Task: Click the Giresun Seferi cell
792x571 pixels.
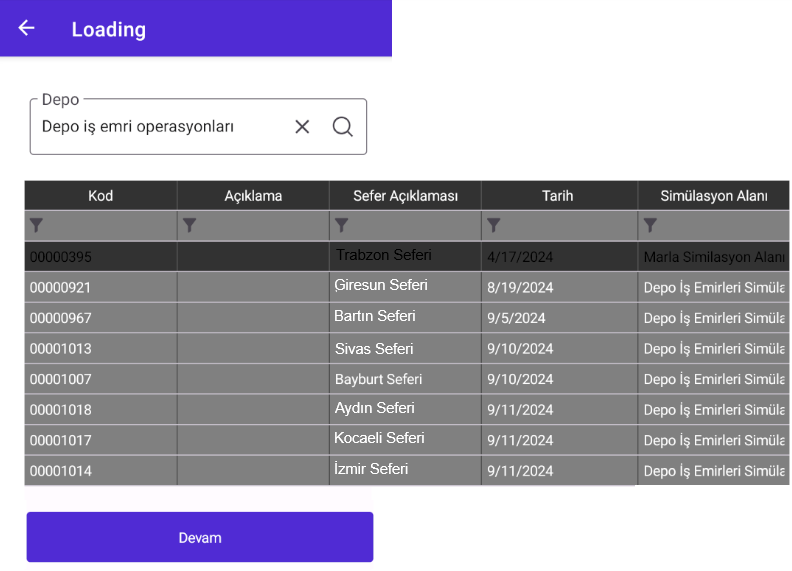Action: 405,288
